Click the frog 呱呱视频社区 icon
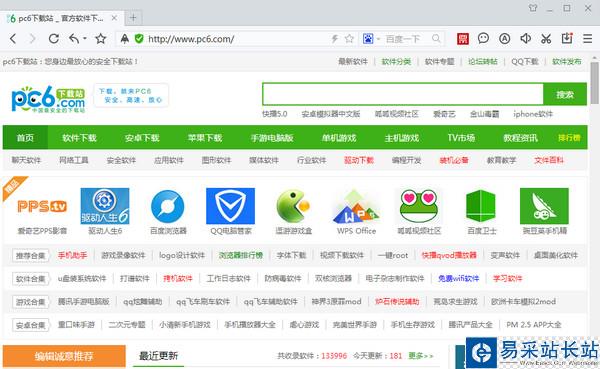The height and width of the screenshot is (369, 600). coord(419,206)
